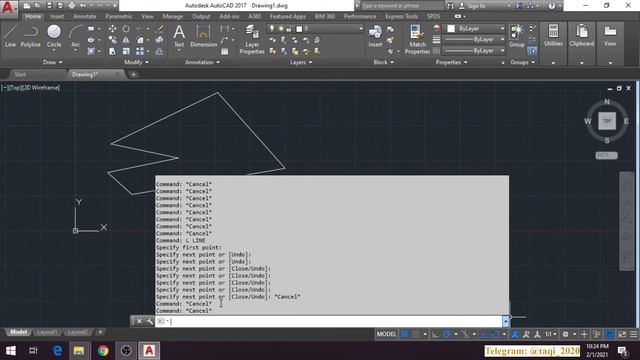The width and height of the screenshot is (640, 360).
Task: Click the command history scroll arrow
Action: [x=506, y=322]
